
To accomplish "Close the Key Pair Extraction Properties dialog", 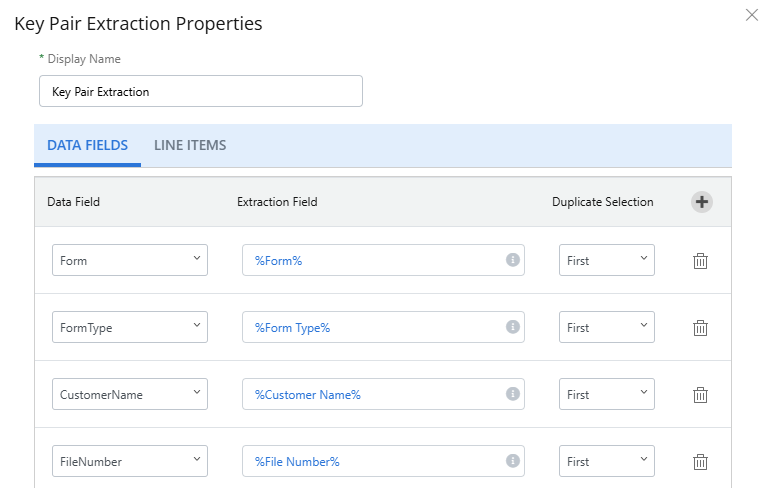I will tap(752, 15).
